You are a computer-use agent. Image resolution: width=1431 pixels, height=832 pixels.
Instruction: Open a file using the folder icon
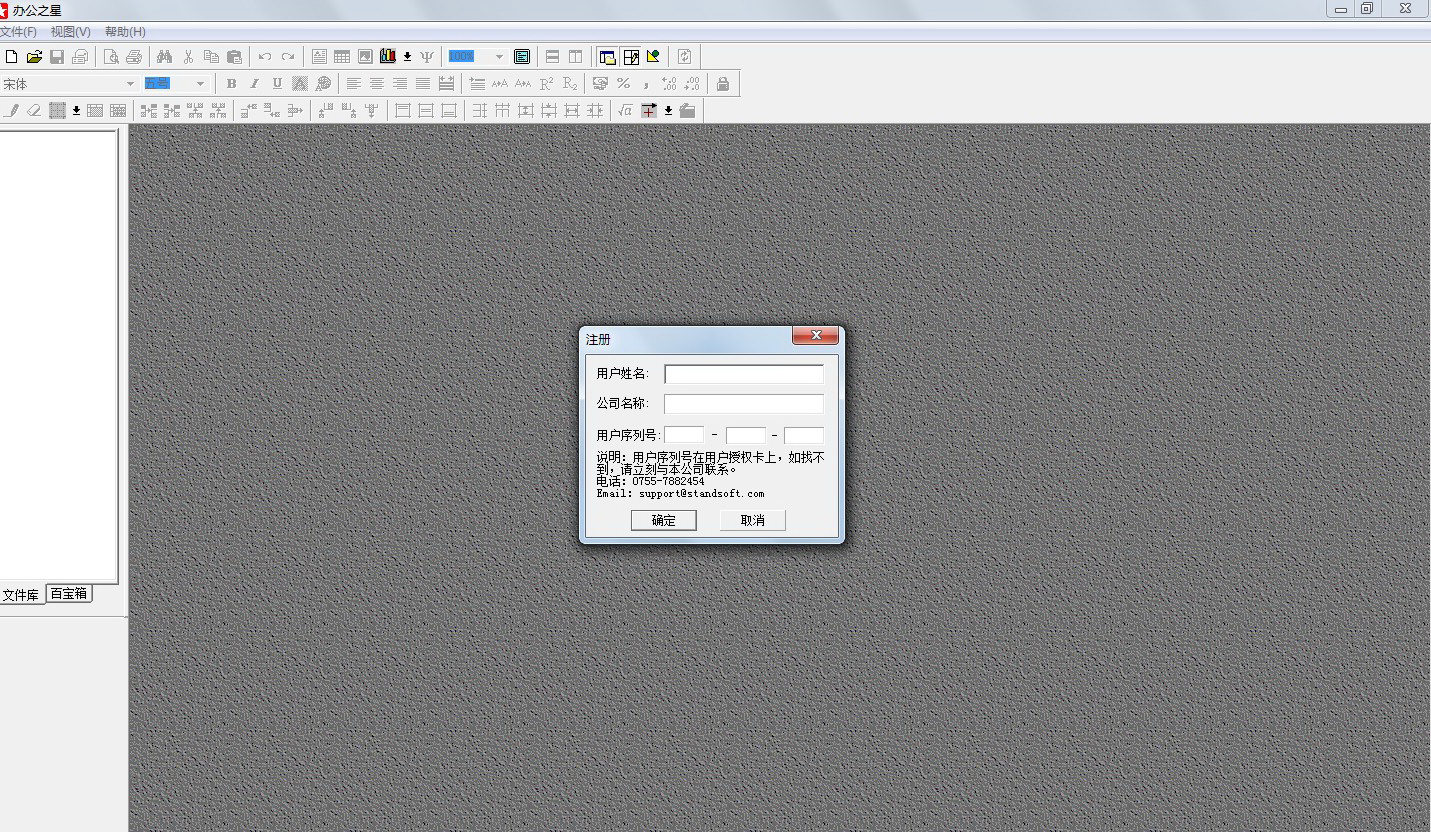click(34, 56)
